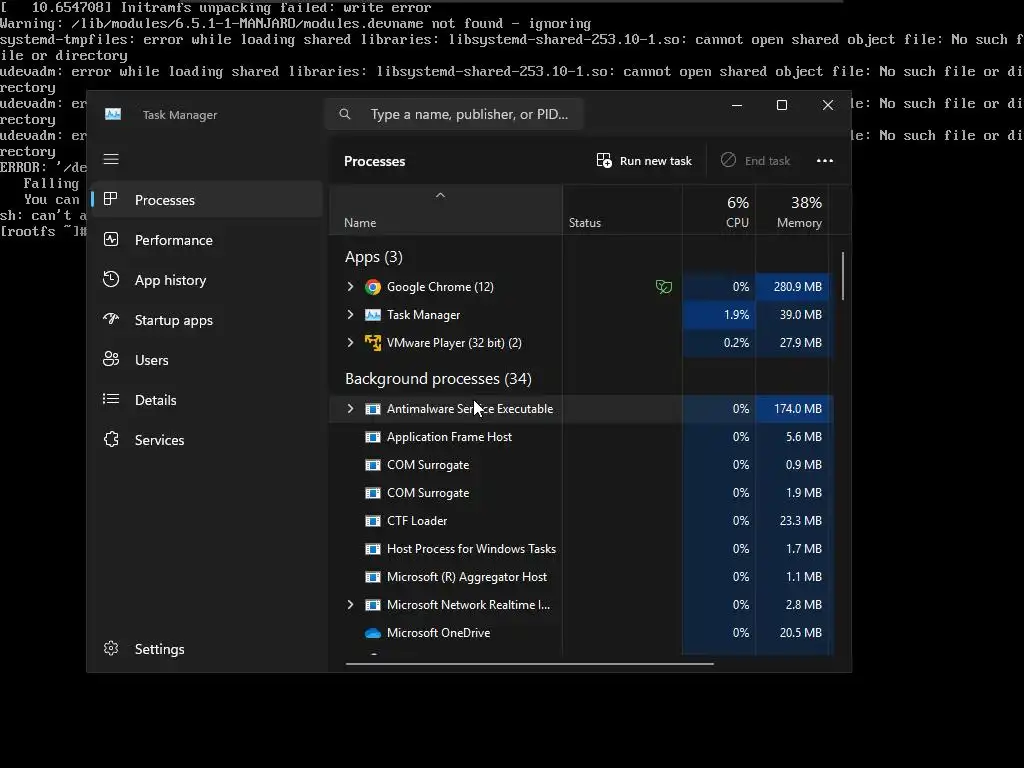Viewport: 1024px width, 768px height.
Task: Click the VMware Player process icon
Action: tap(373, 343)
